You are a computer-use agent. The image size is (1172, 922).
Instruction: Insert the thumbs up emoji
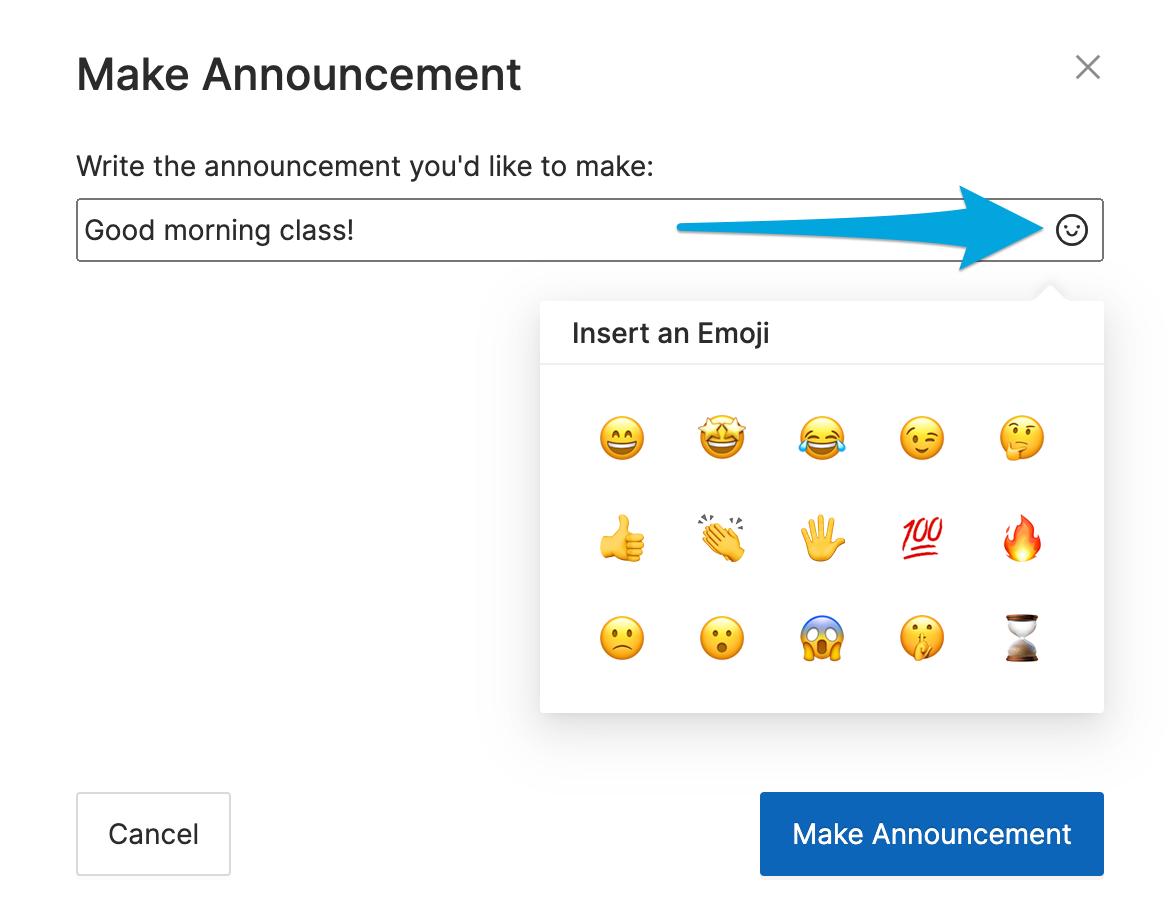pyautogui.click(x=622, y=538)
